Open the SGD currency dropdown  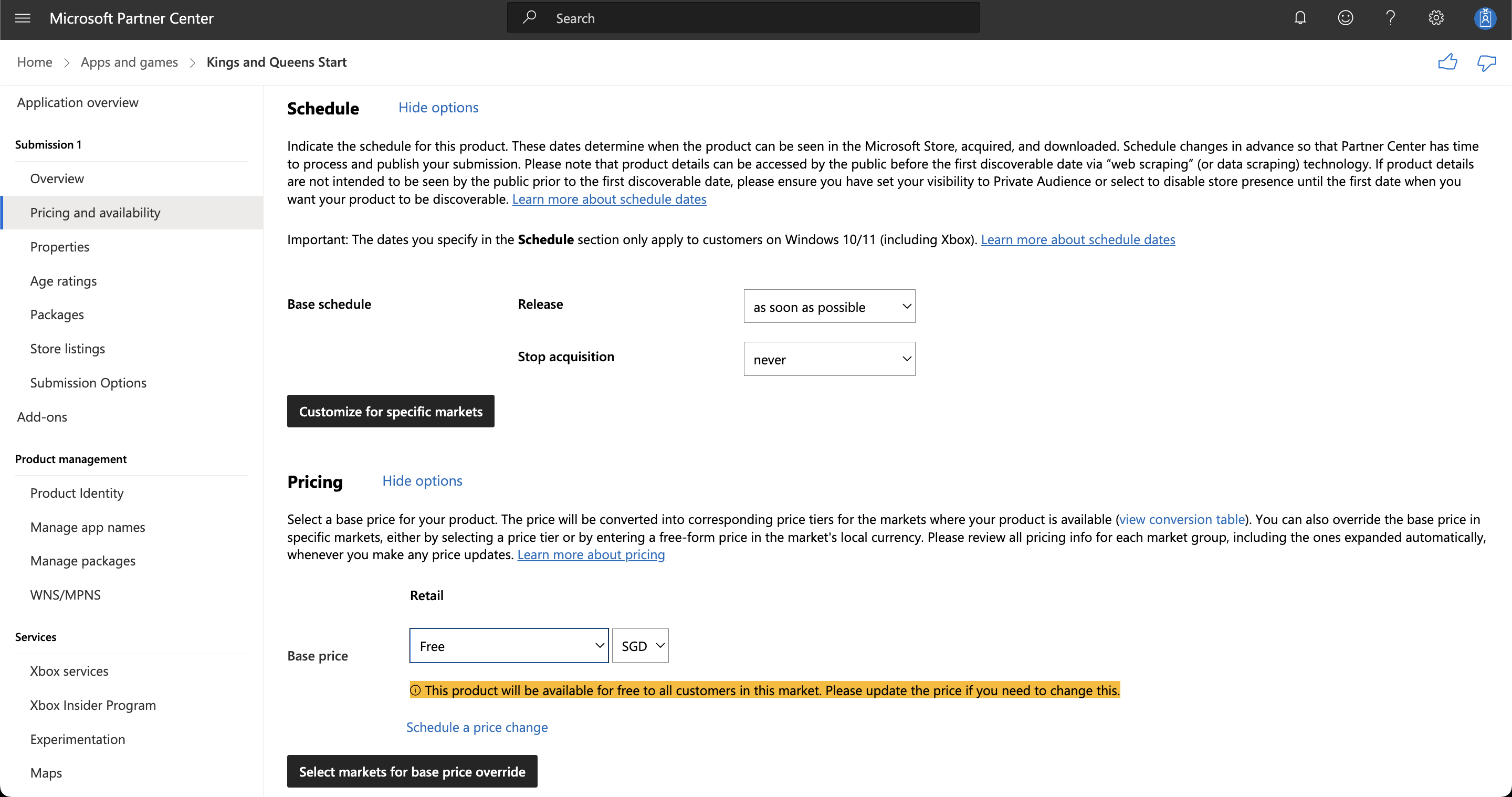coord(640,646)
